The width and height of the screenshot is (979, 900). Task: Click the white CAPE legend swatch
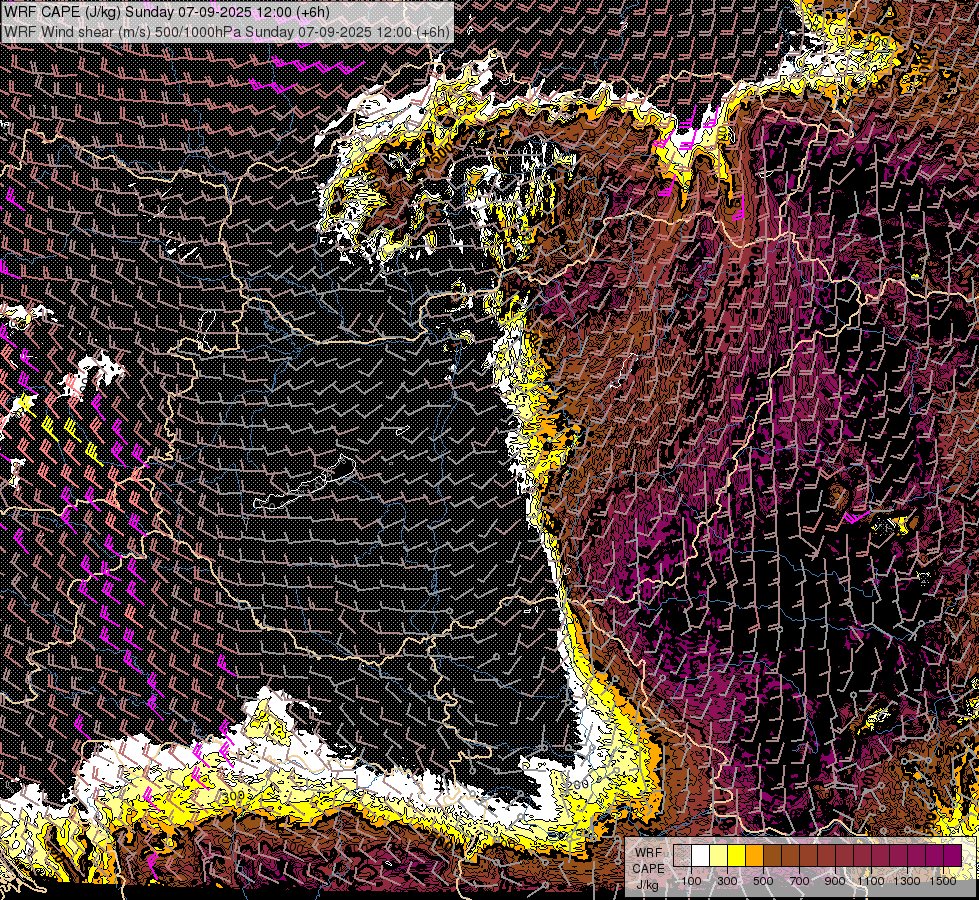701,856
